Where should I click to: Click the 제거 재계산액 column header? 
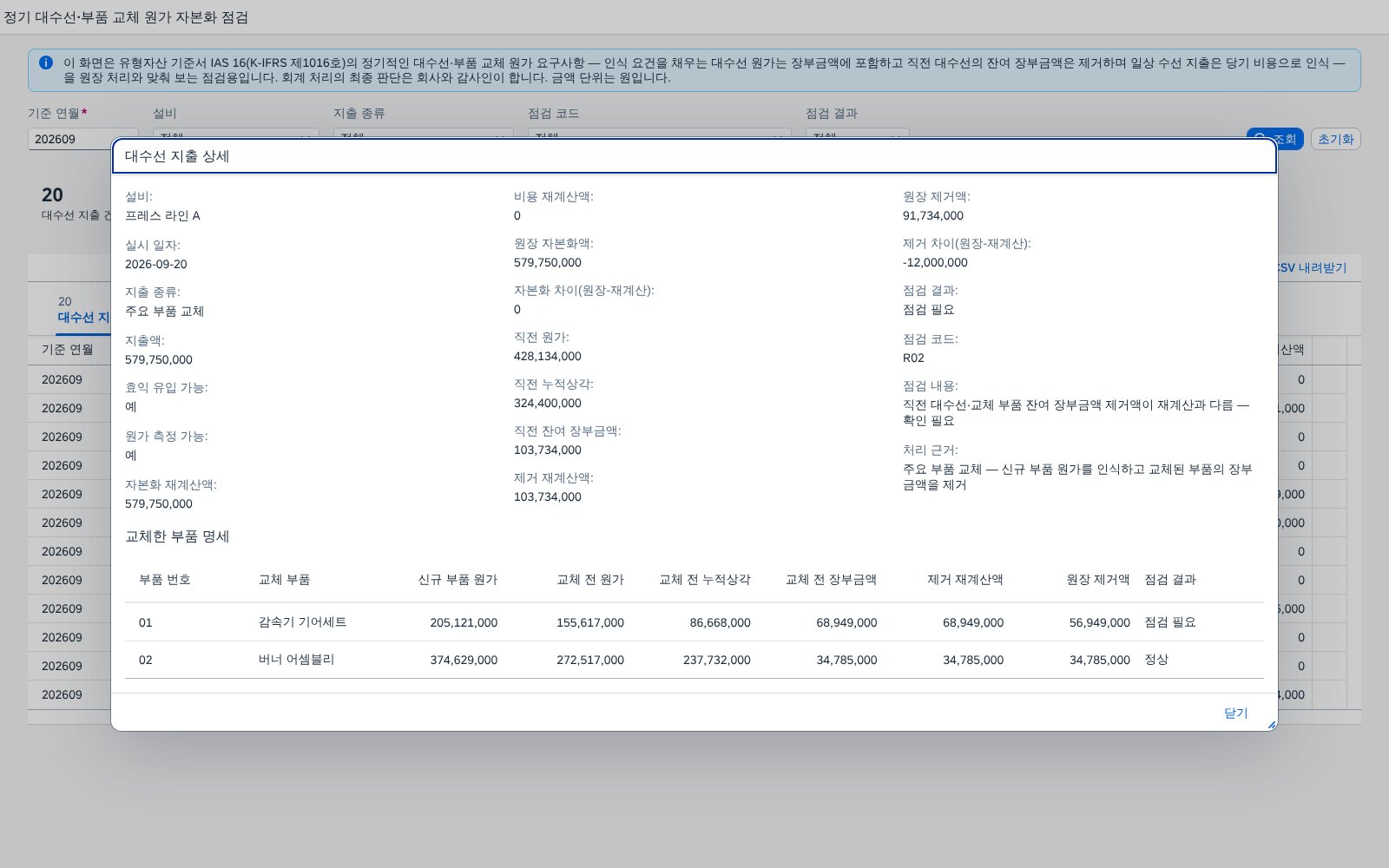tap(965, 579)
